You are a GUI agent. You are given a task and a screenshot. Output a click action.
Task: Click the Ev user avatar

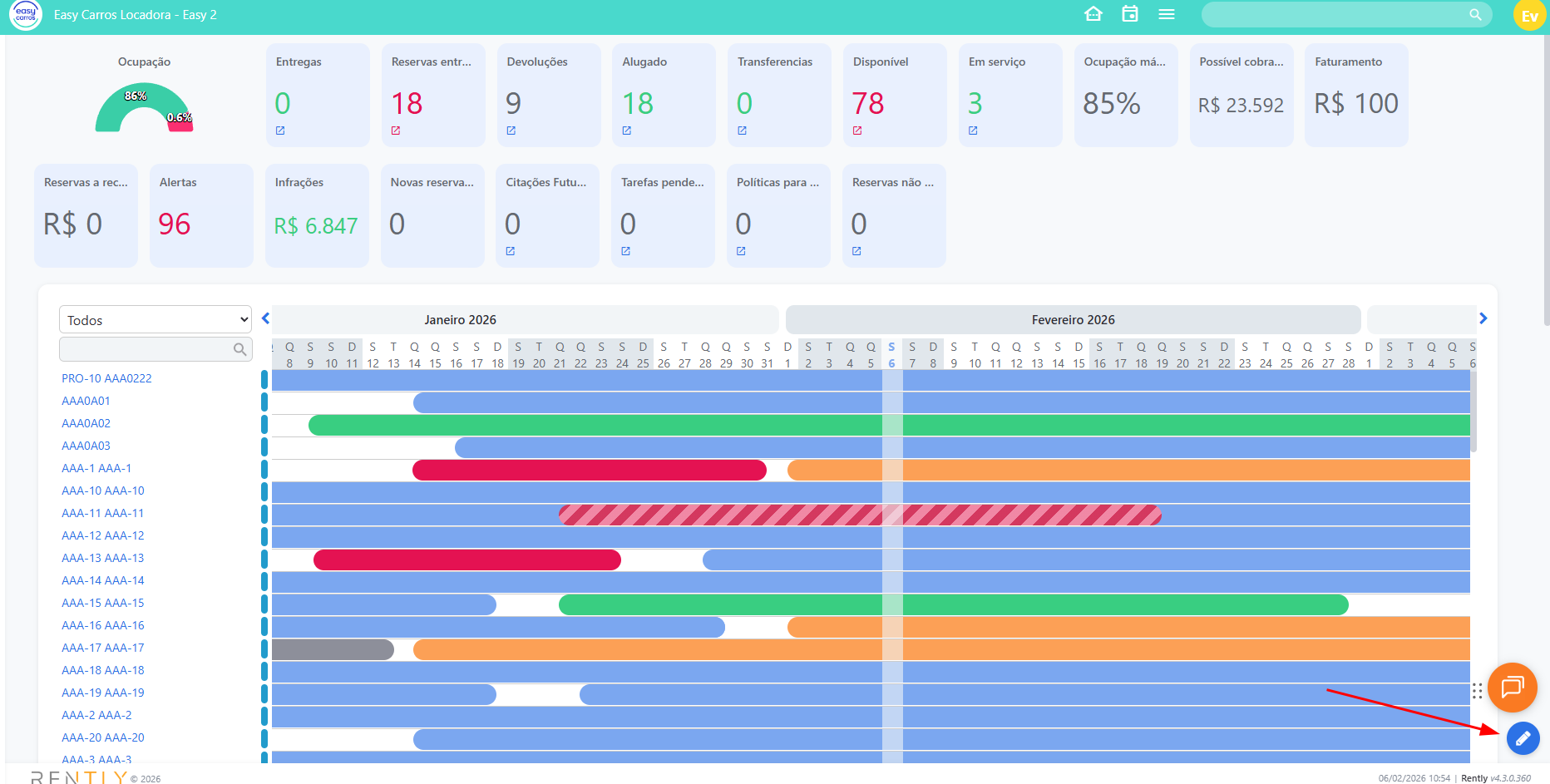[1529, 16]
